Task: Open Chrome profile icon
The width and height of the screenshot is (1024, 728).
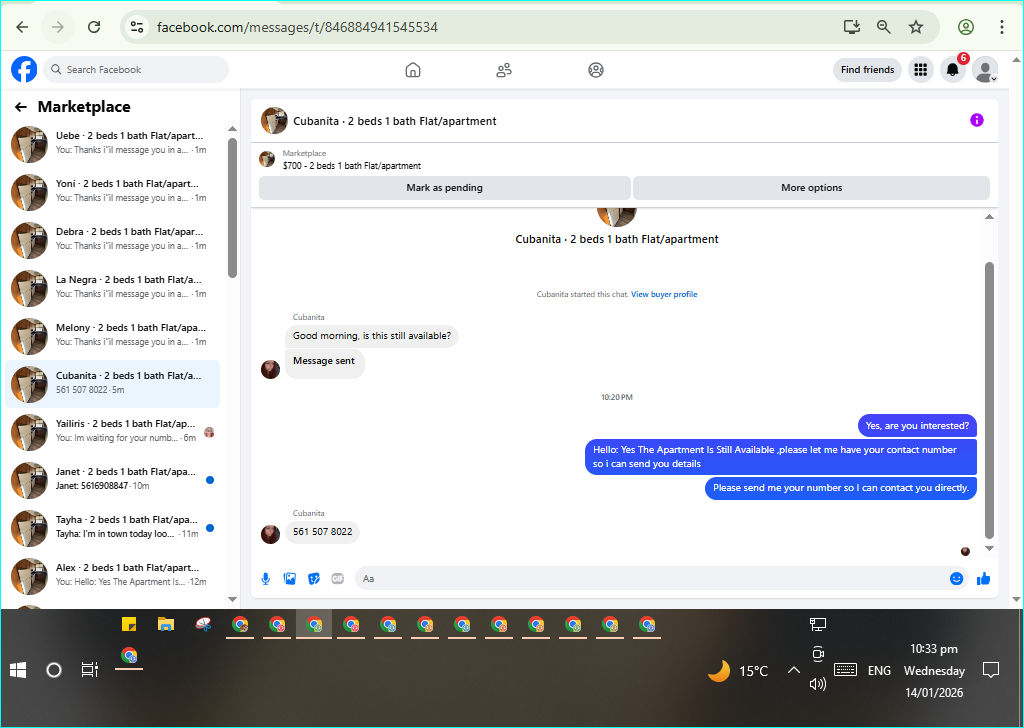Action: [x=966, y=27]
